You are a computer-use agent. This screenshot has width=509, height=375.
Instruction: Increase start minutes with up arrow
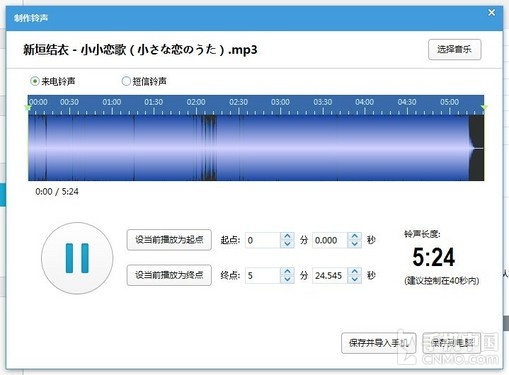[x=287, y=236]
